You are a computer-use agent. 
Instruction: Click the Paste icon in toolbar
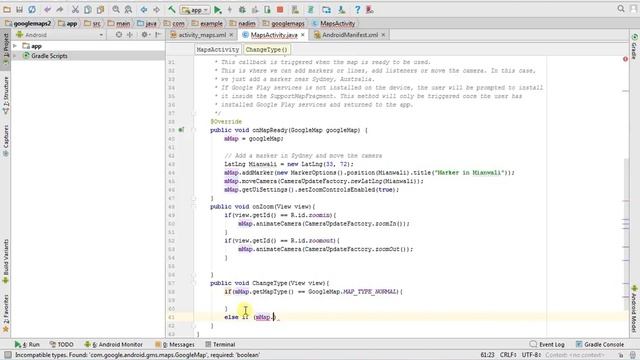pyautogui.click(x=100, y=9)
